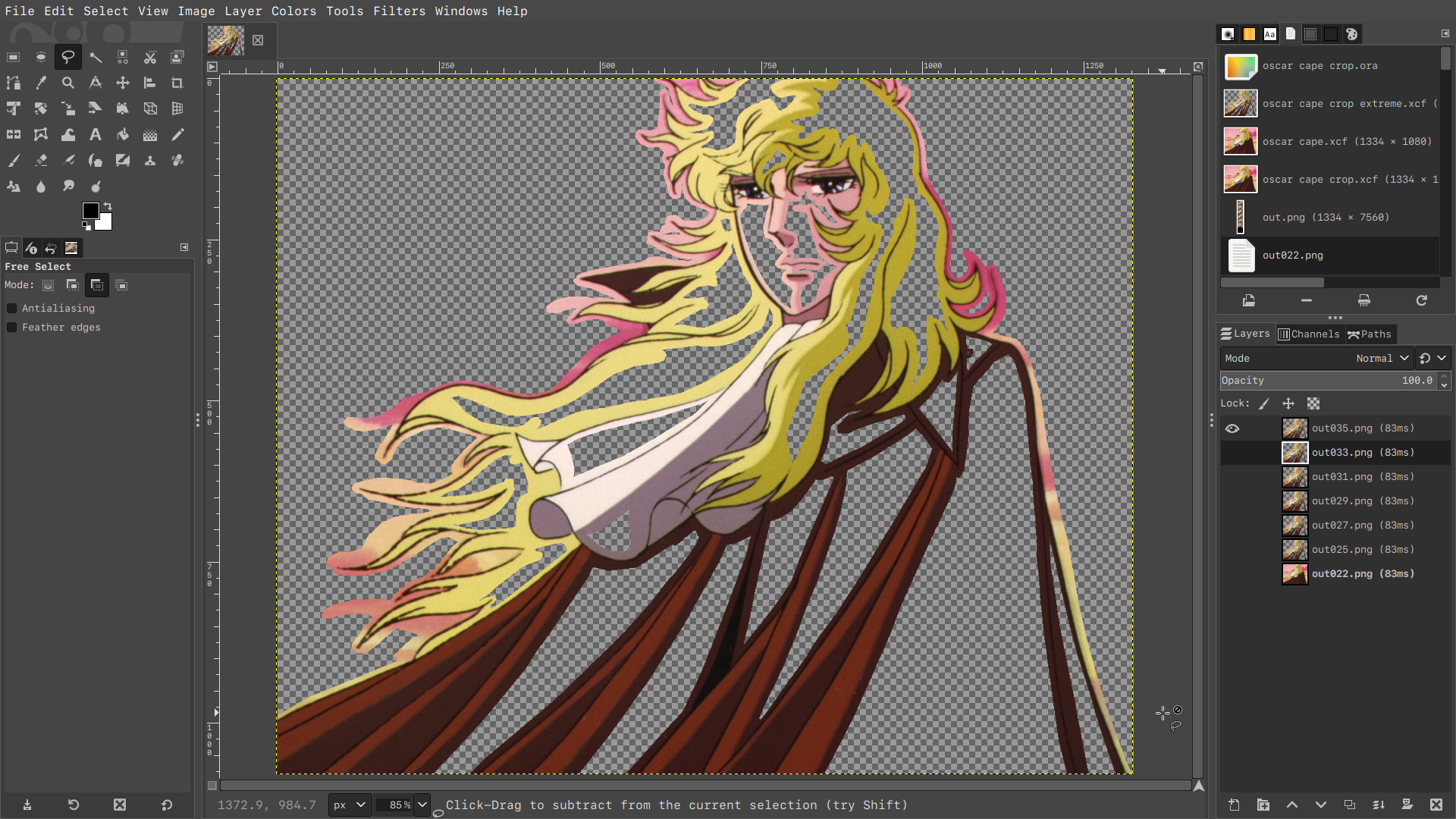Select the Scissors Select tool
Screen dimensions: 1456x819
[x=150, y=57]
